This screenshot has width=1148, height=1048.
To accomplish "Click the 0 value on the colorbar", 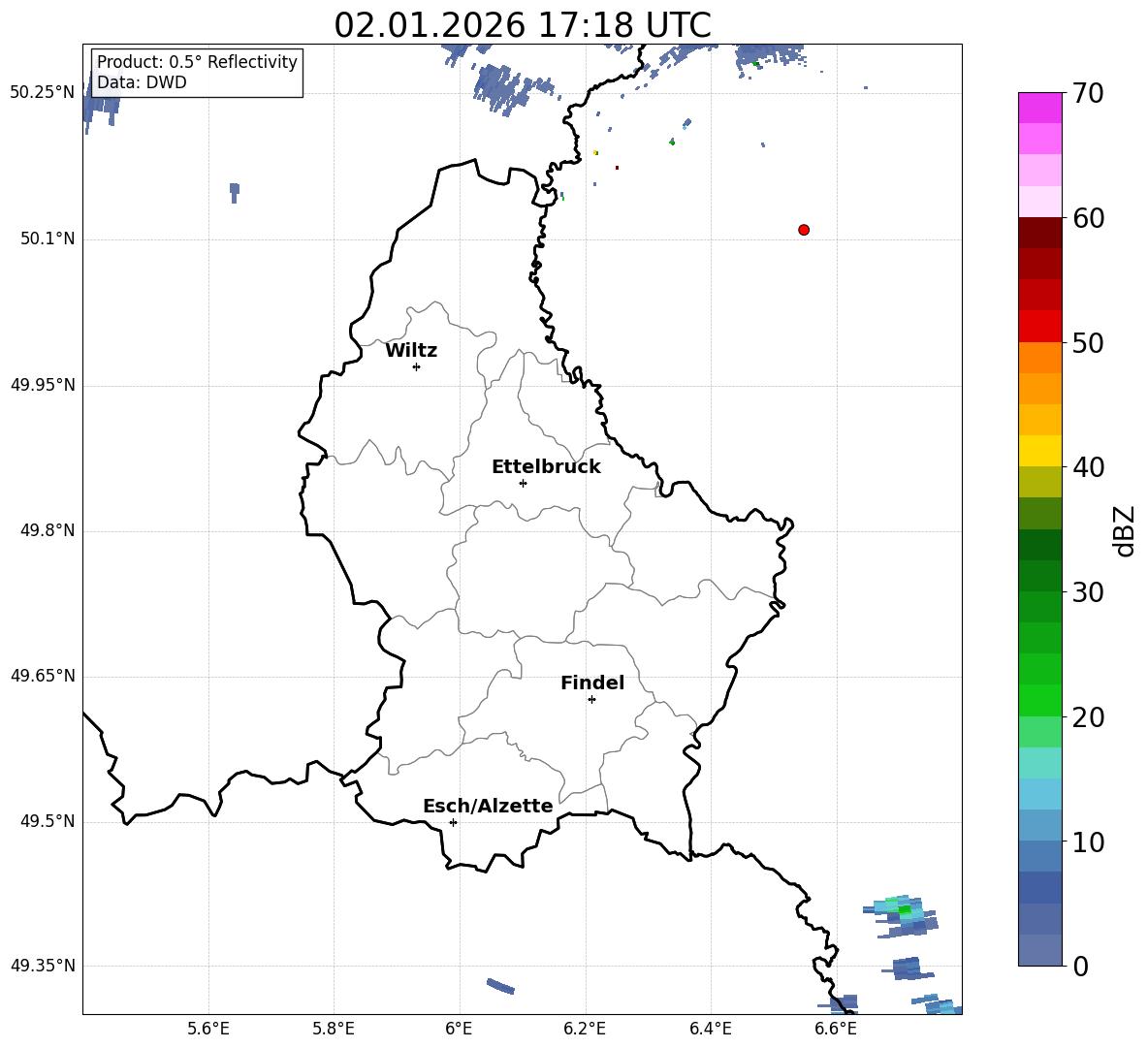I will [1080, 967].
